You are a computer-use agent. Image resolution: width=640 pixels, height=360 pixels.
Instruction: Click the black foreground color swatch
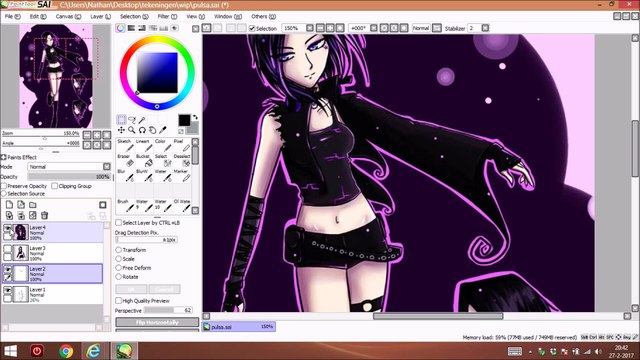184,120
